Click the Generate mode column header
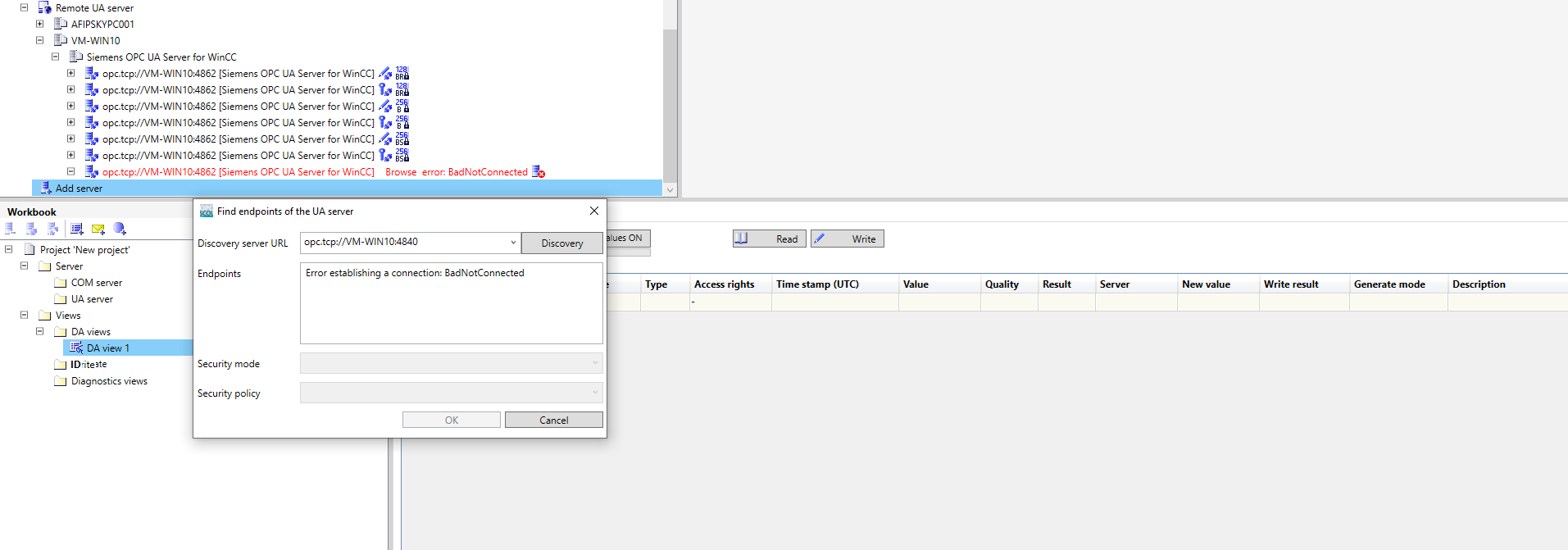1568x550 pixels. 1398,284
